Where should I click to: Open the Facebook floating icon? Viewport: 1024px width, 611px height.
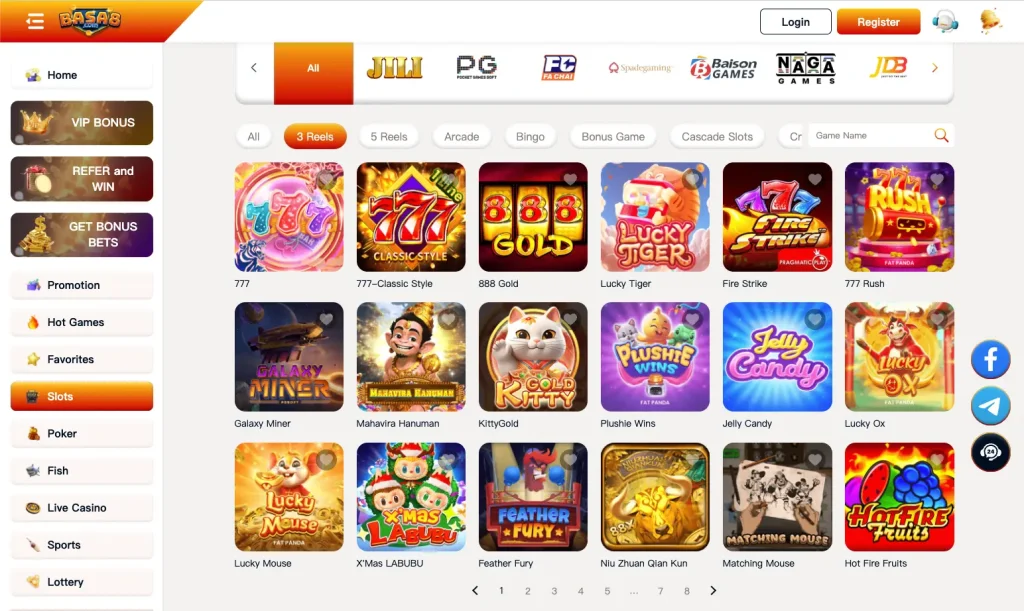(x=991, y=359)
